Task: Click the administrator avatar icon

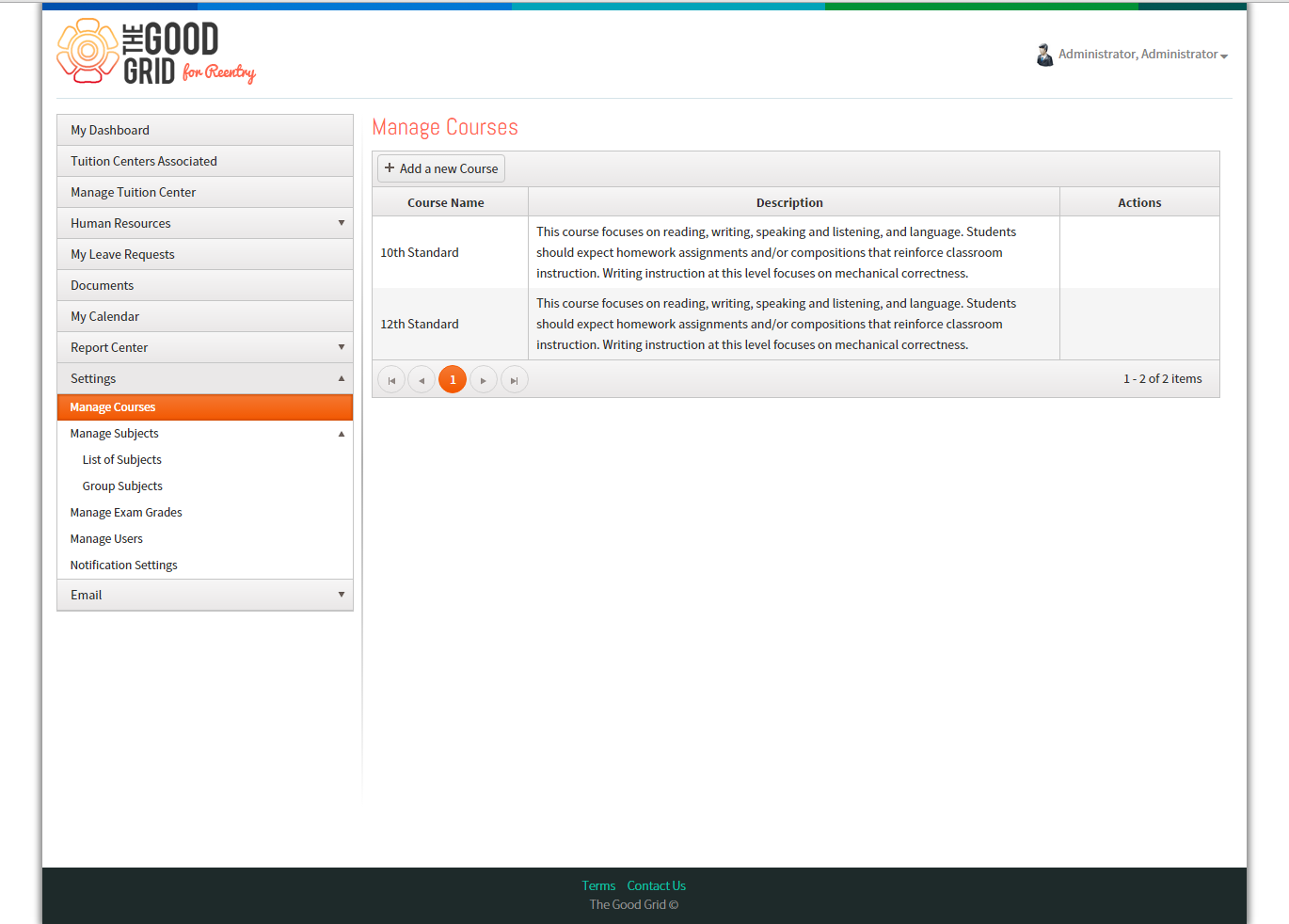Action: pos(1044,55)
